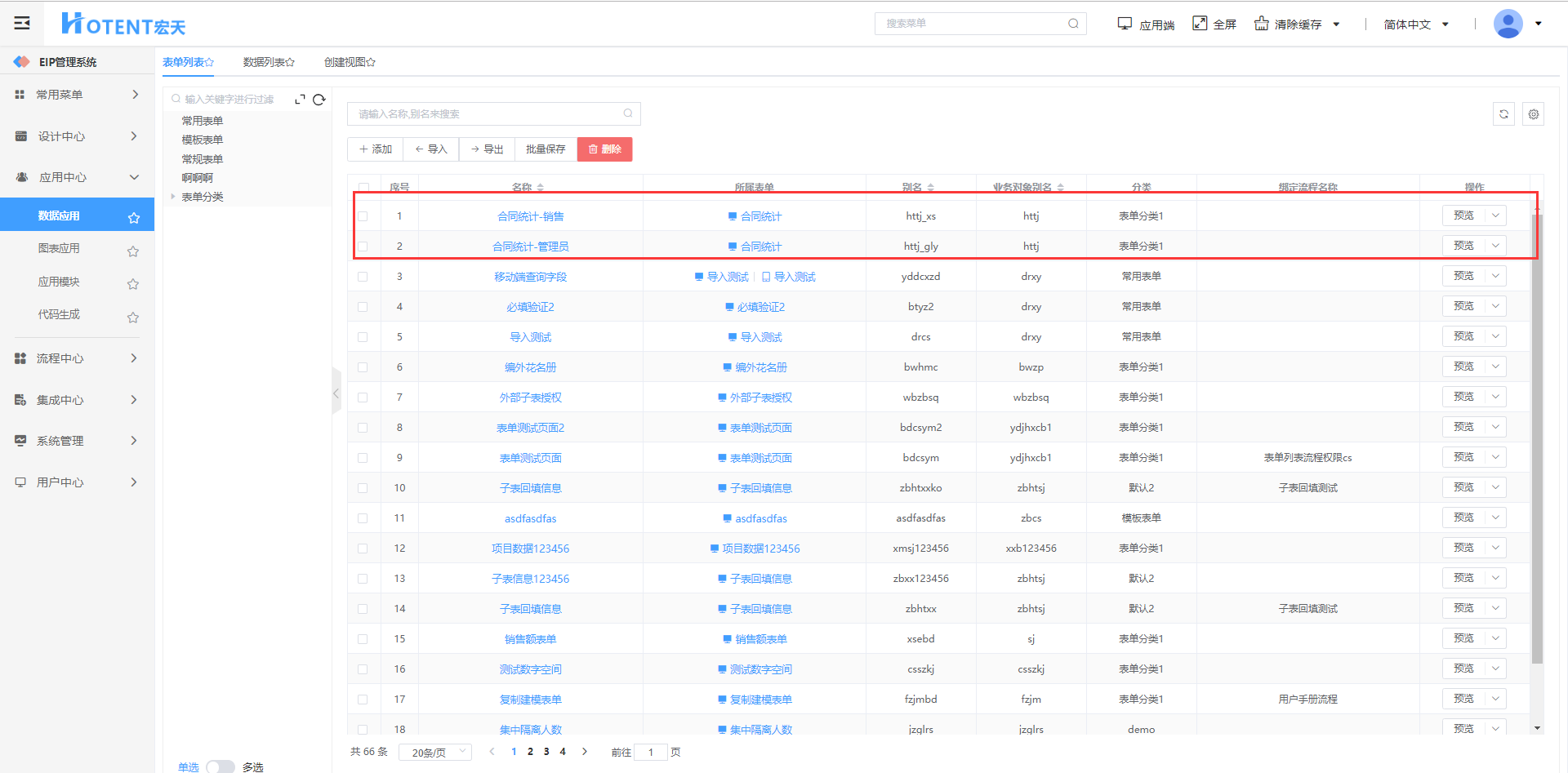The height and width of the screenshot is (773, 1568).
Task: Open the 20条/页 page size dropdown
Action: 434,752
